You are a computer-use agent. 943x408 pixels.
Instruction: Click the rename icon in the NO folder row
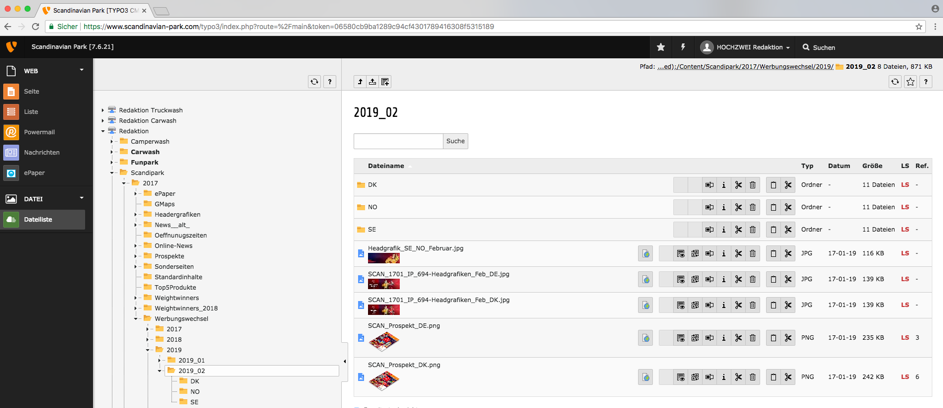click(x=709, y=207)
